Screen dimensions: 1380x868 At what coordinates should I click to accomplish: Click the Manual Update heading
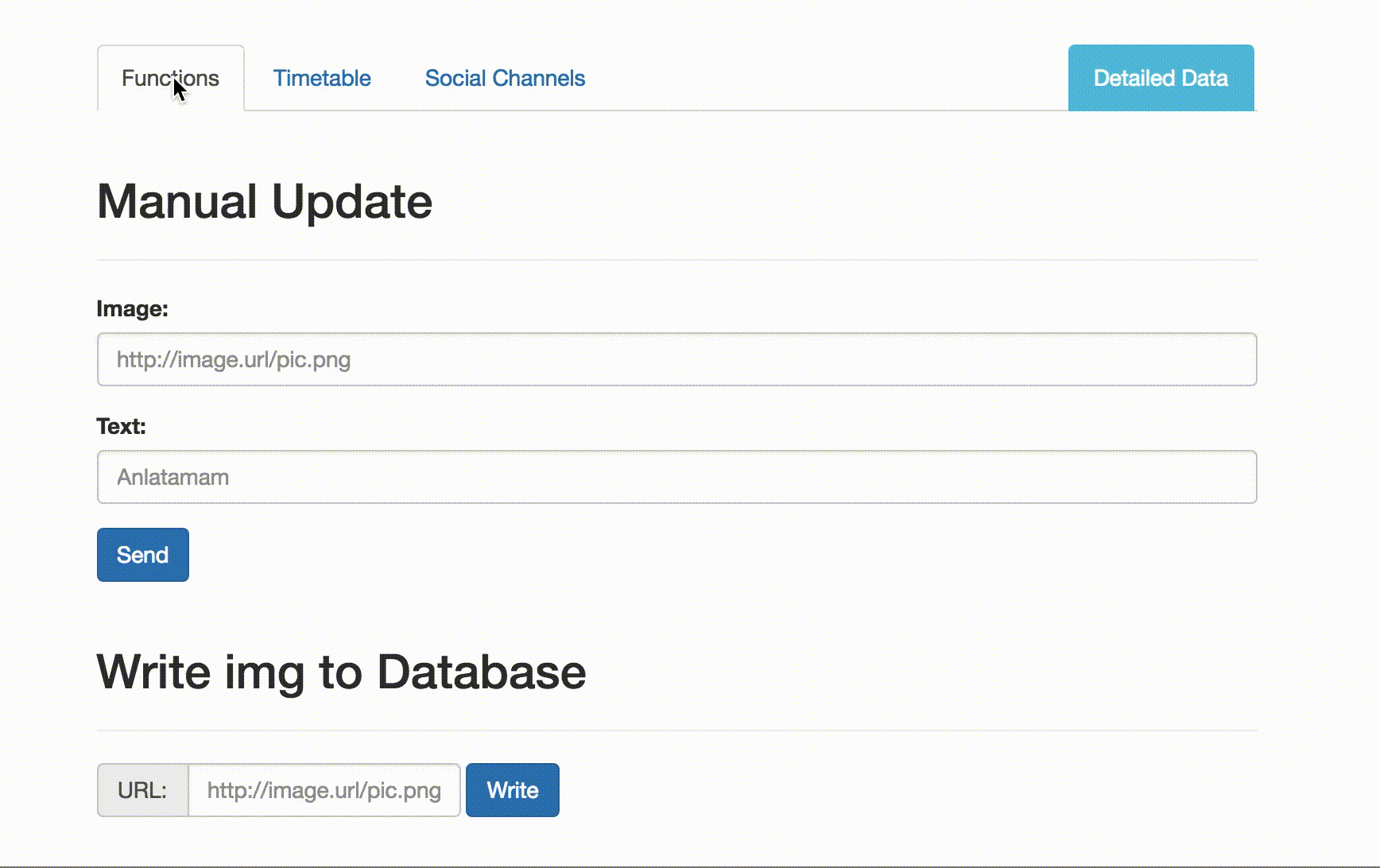pos(265,201)
